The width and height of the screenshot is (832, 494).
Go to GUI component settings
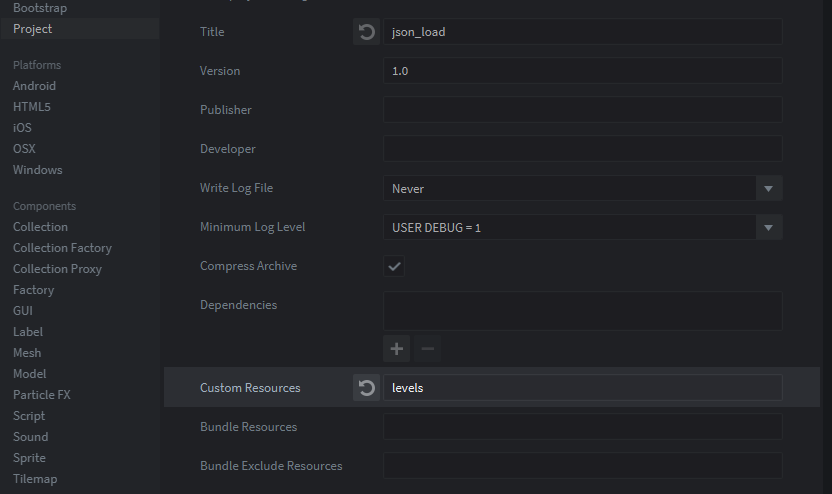[23, 311]
